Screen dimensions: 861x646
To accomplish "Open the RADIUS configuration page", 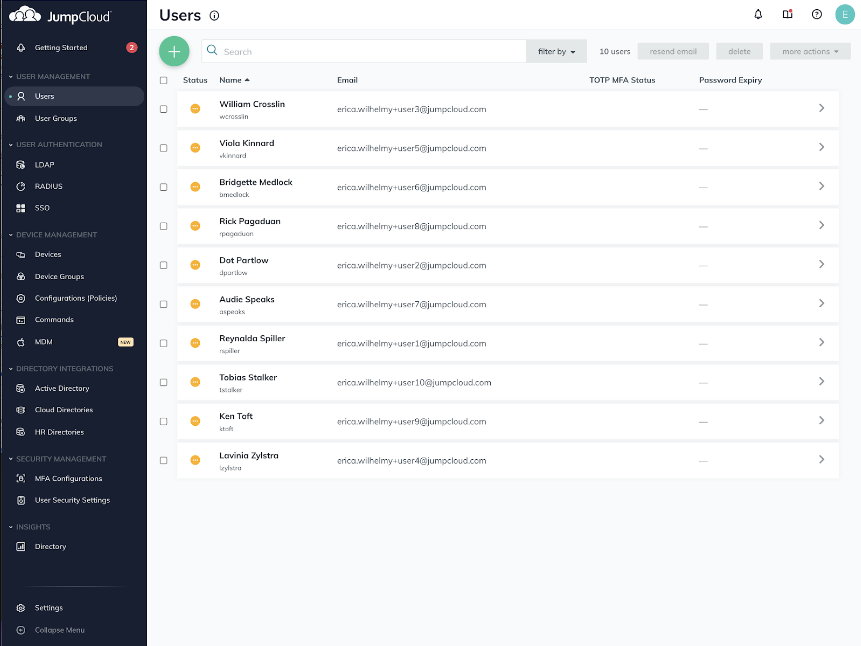I will pos(49,186).
